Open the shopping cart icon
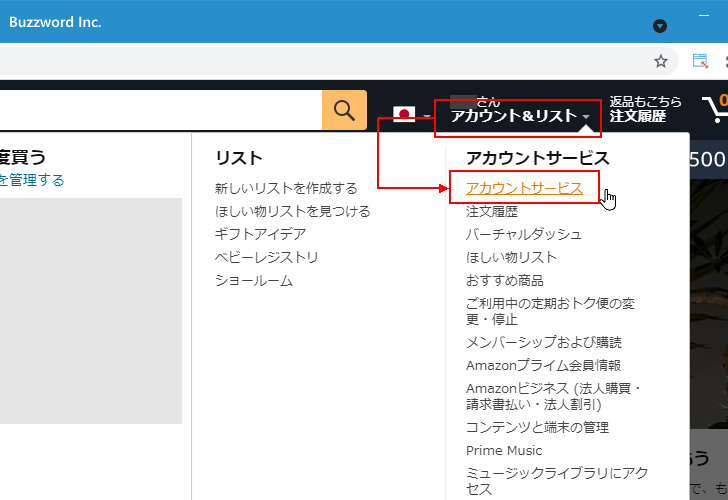 click(x=715, y=110)
